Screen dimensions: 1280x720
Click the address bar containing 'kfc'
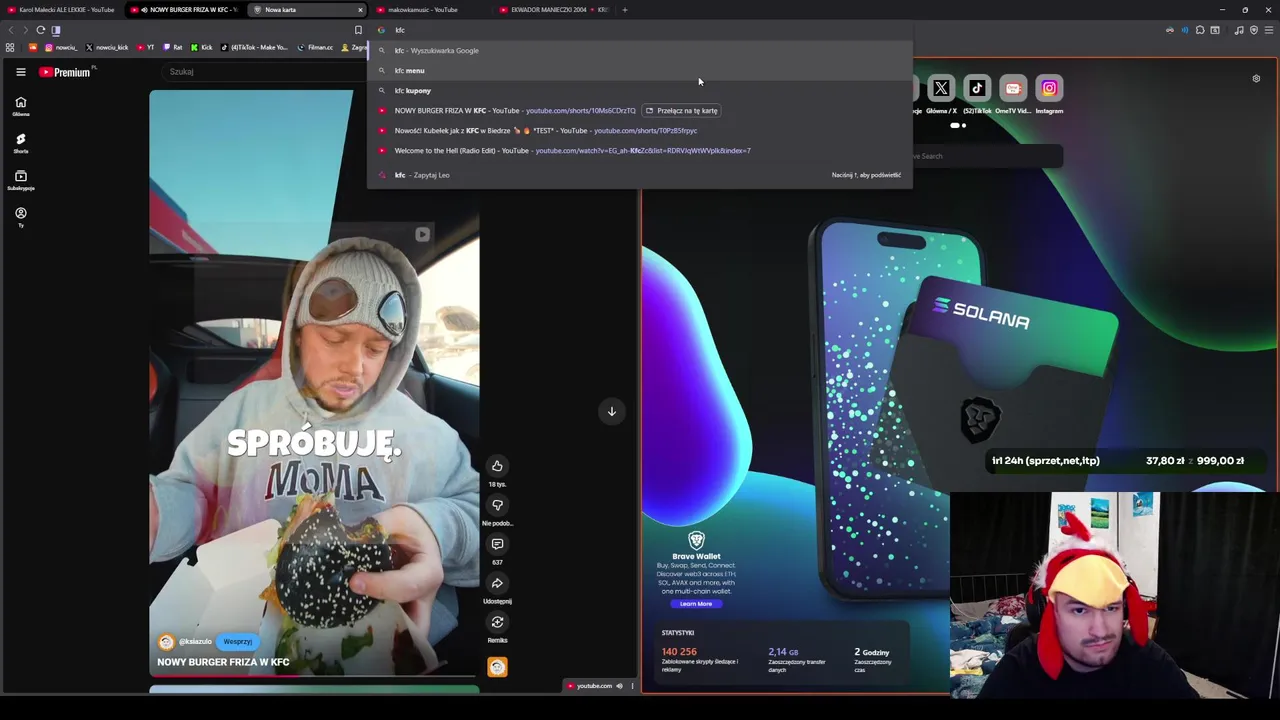point(640,30)
